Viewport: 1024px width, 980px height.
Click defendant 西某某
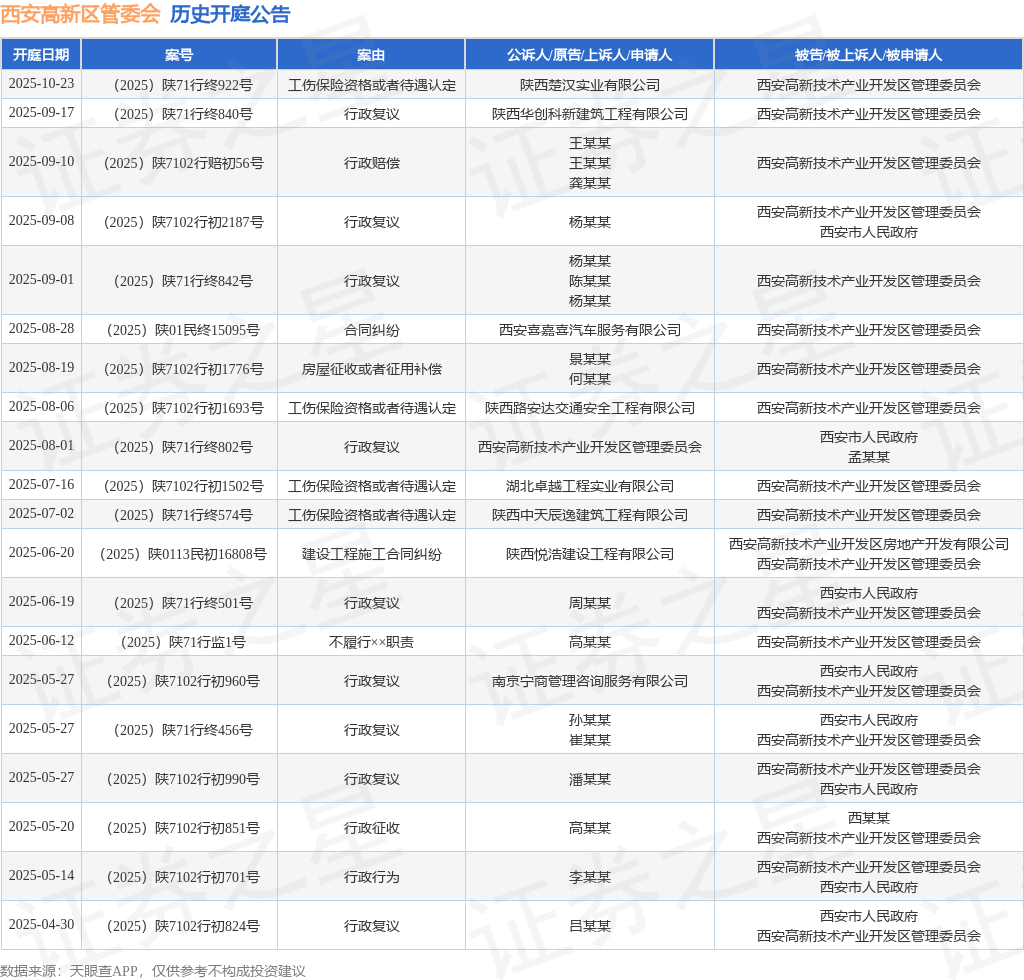point(869,818)
